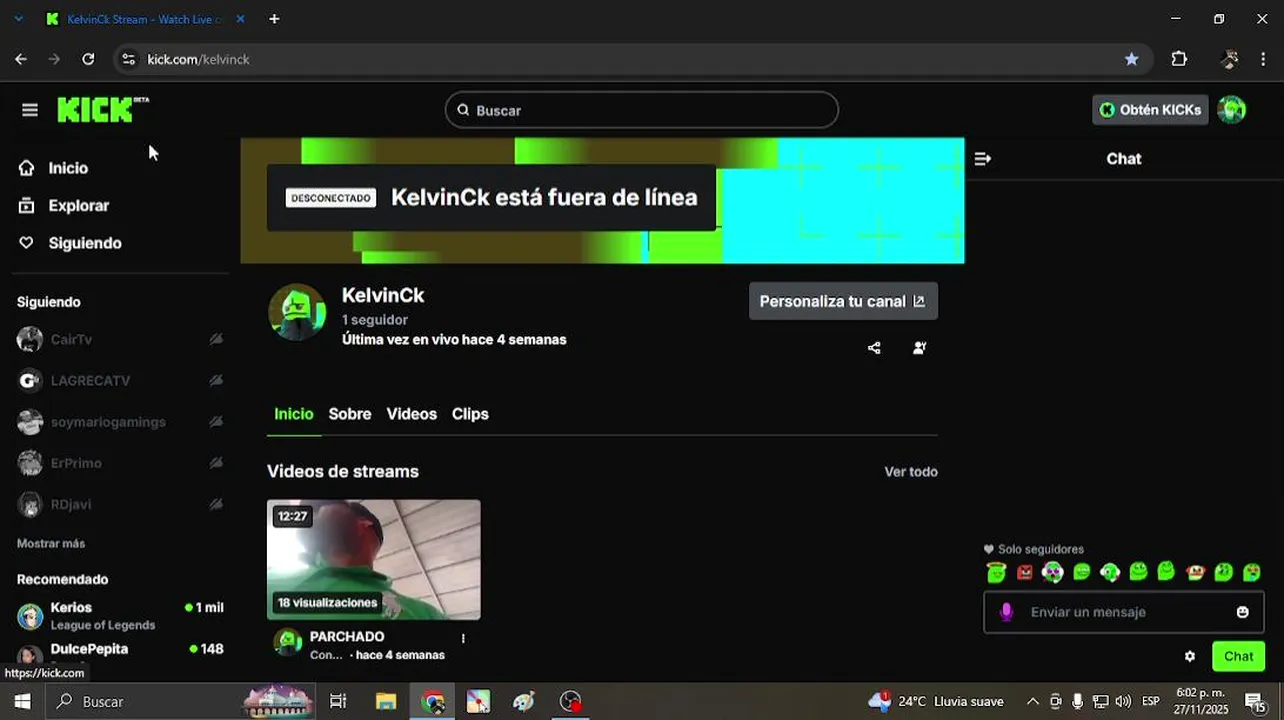This screenshot has height=720, width=1284.
Task: Expand list with Mostrar más
Action: coord(51,543)
